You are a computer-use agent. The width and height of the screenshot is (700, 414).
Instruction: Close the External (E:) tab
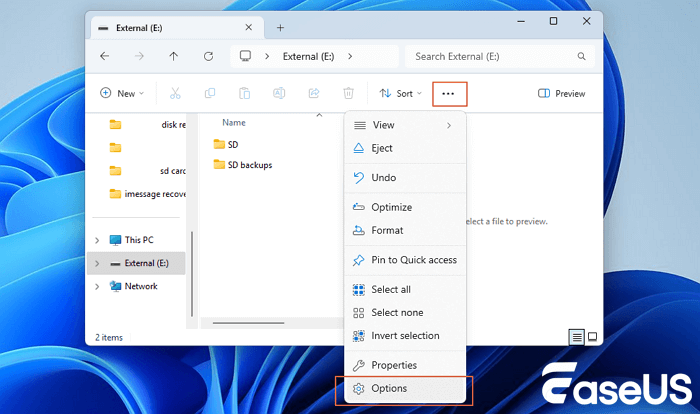pos(249,28)
